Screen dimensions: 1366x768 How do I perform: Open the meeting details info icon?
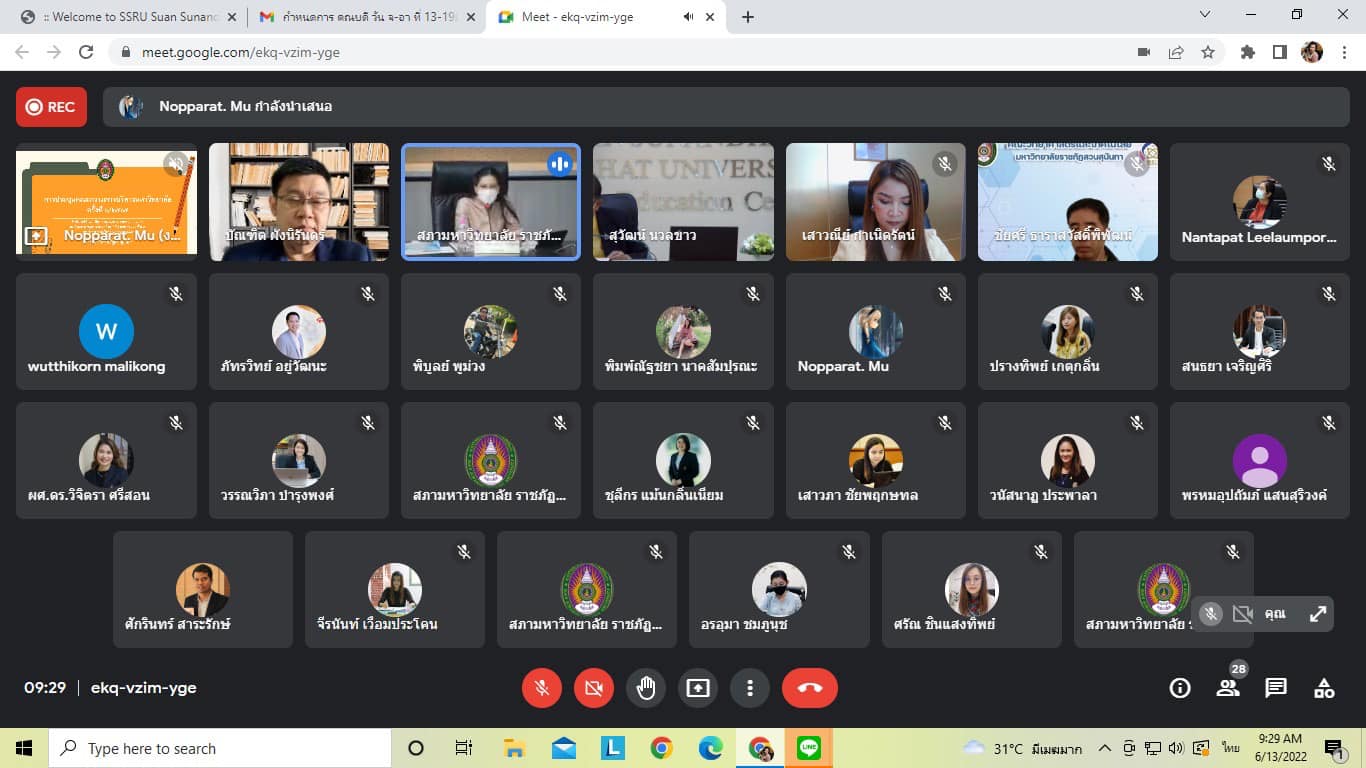[x=1180, y=688]
